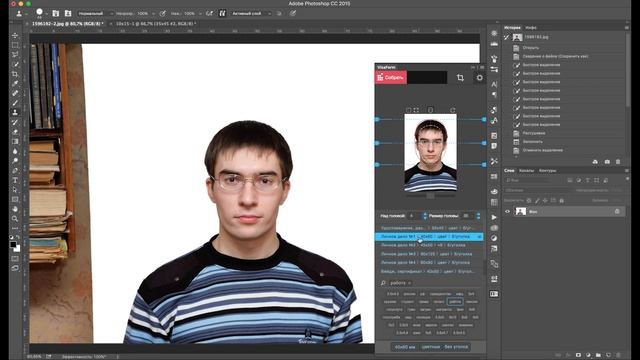This screenshot has width=640, height=360.
Task: Click the rotate icon above VisaForm preview
Action: click(452, 110)
